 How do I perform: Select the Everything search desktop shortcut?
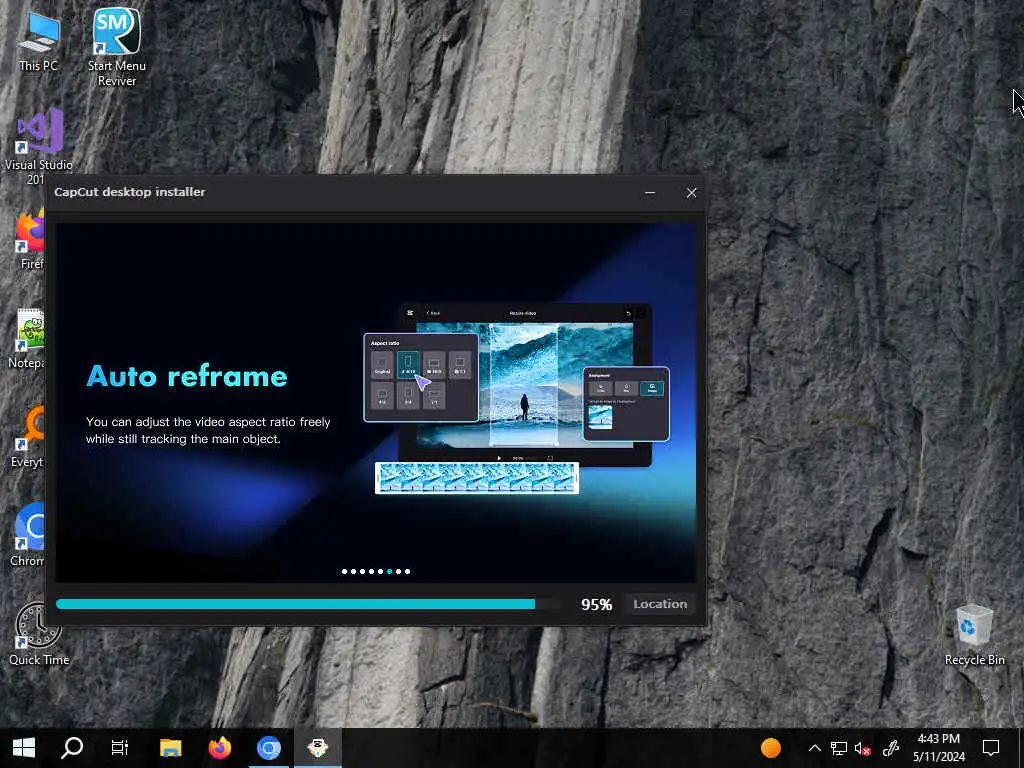coord(29,437)
